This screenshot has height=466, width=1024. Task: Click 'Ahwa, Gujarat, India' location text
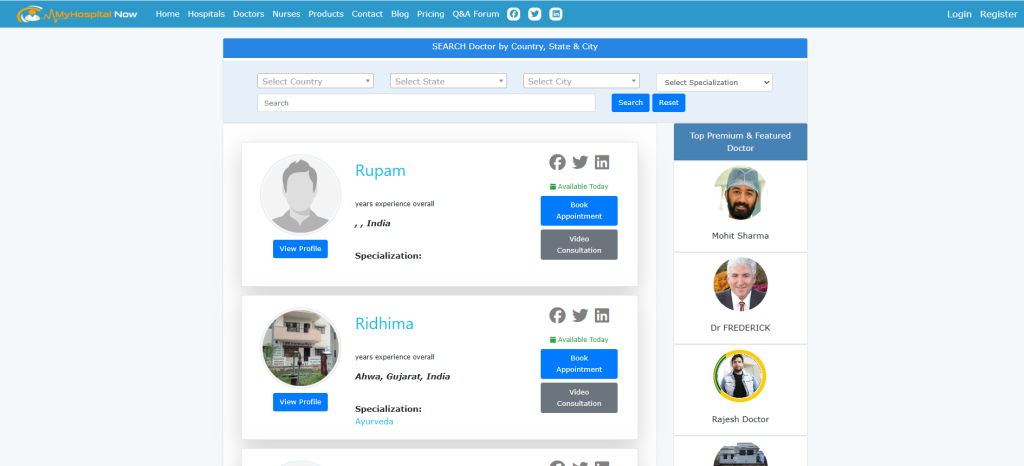(x=402, y=377)
